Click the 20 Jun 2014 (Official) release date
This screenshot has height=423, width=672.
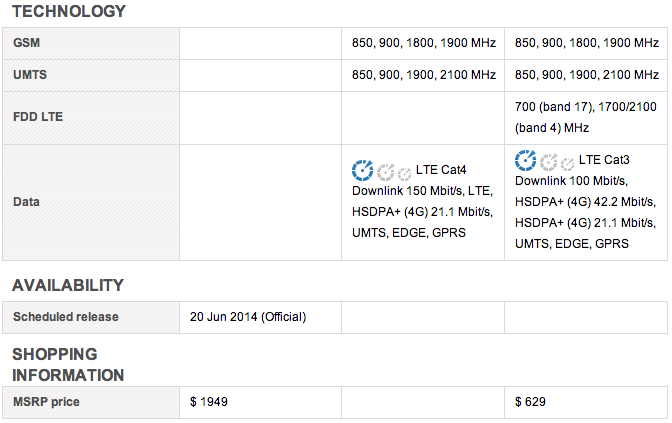point(248,317)
